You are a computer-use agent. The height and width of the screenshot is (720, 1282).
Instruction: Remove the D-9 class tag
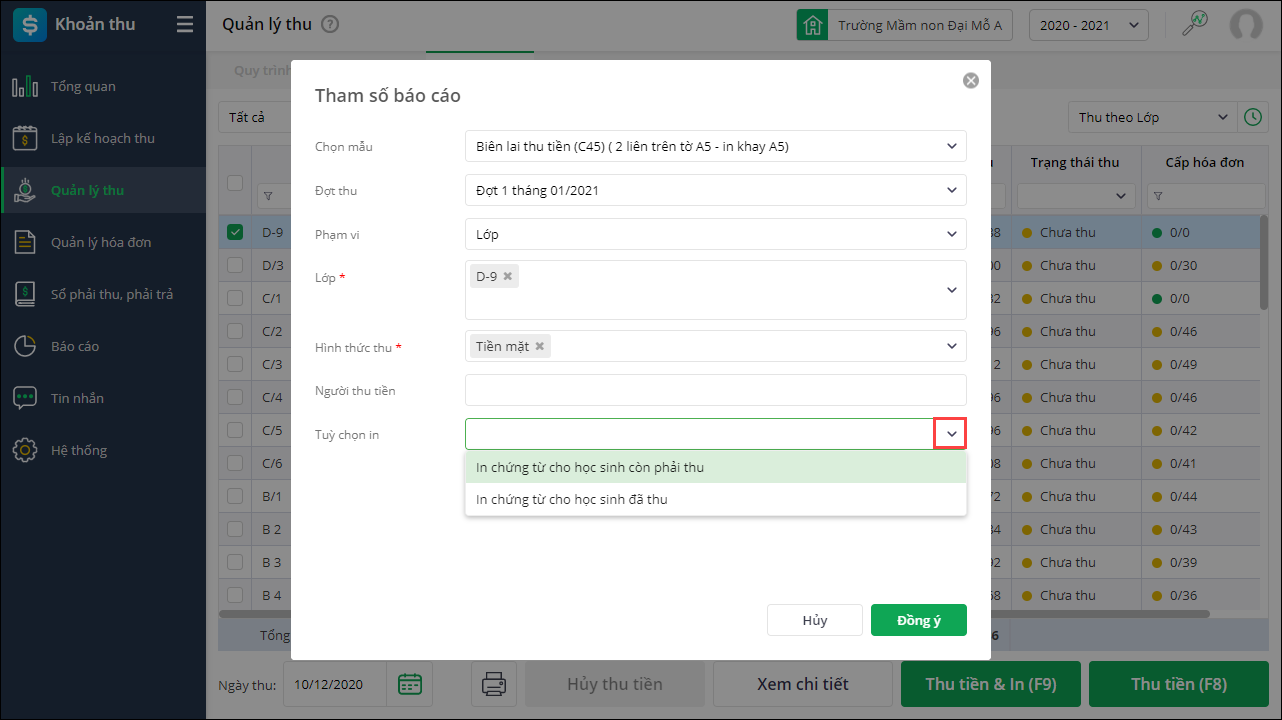click(508, 276)
